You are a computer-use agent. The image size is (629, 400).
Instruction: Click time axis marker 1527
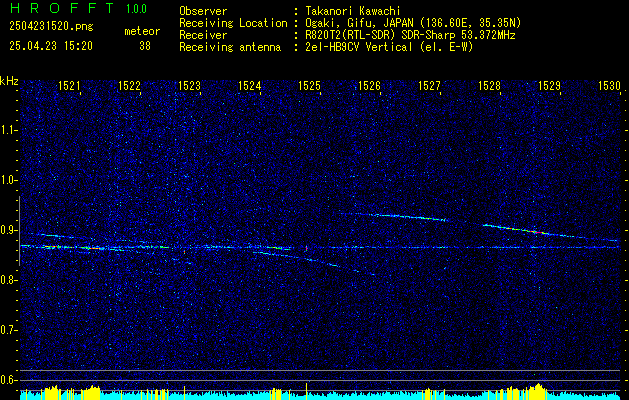pos(429,85)
